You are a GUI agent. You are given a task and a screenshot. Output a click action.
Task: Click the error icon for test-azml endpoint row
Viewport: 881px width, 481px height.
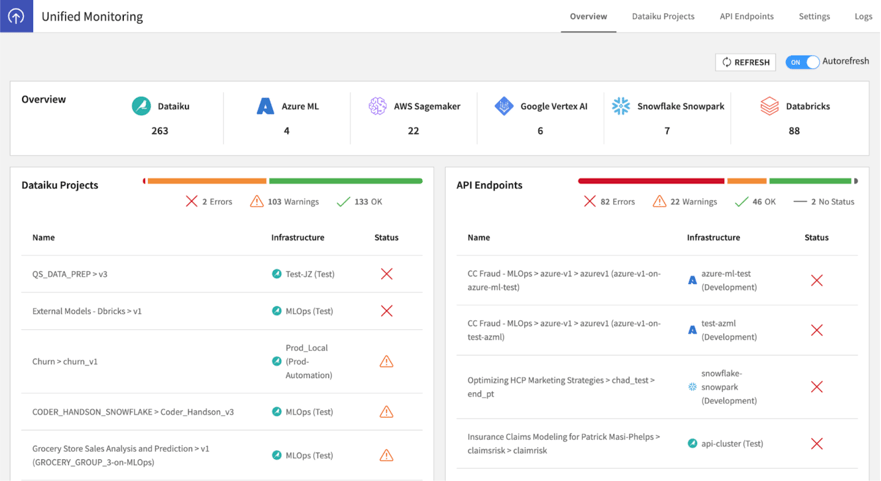click(x=817, y=330)
